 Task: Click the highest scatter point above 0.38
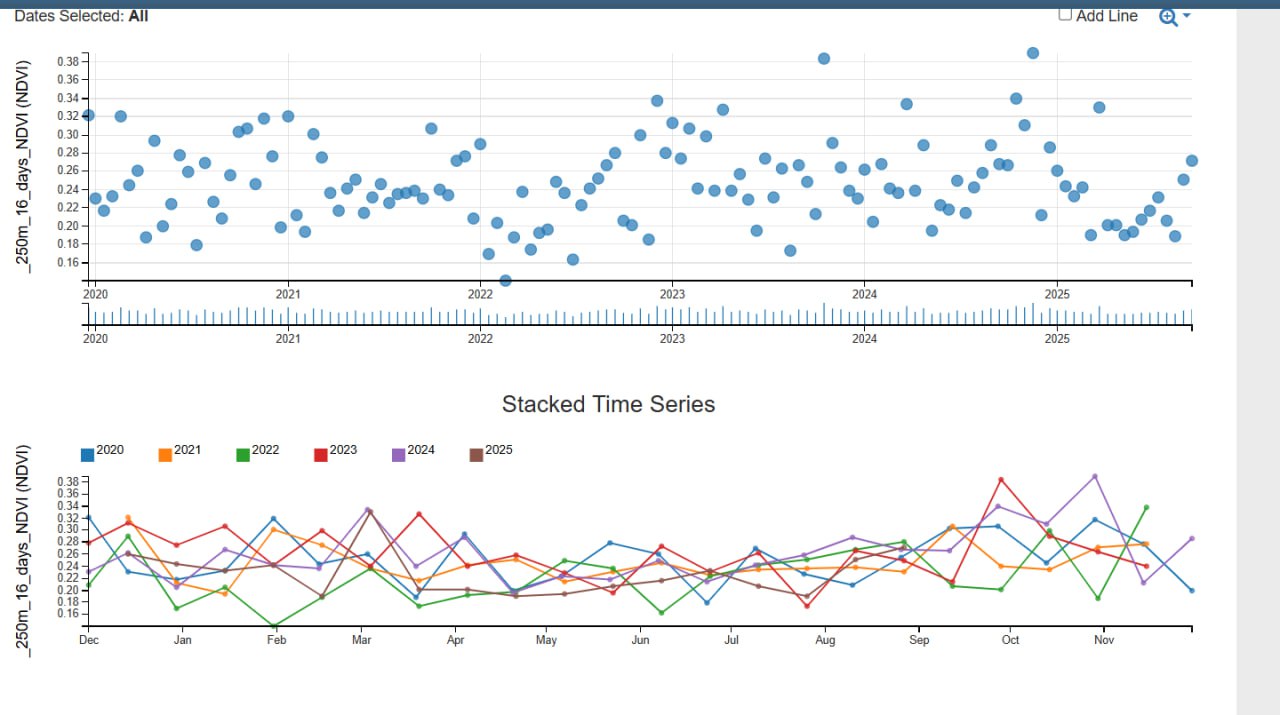(1033, 53)
